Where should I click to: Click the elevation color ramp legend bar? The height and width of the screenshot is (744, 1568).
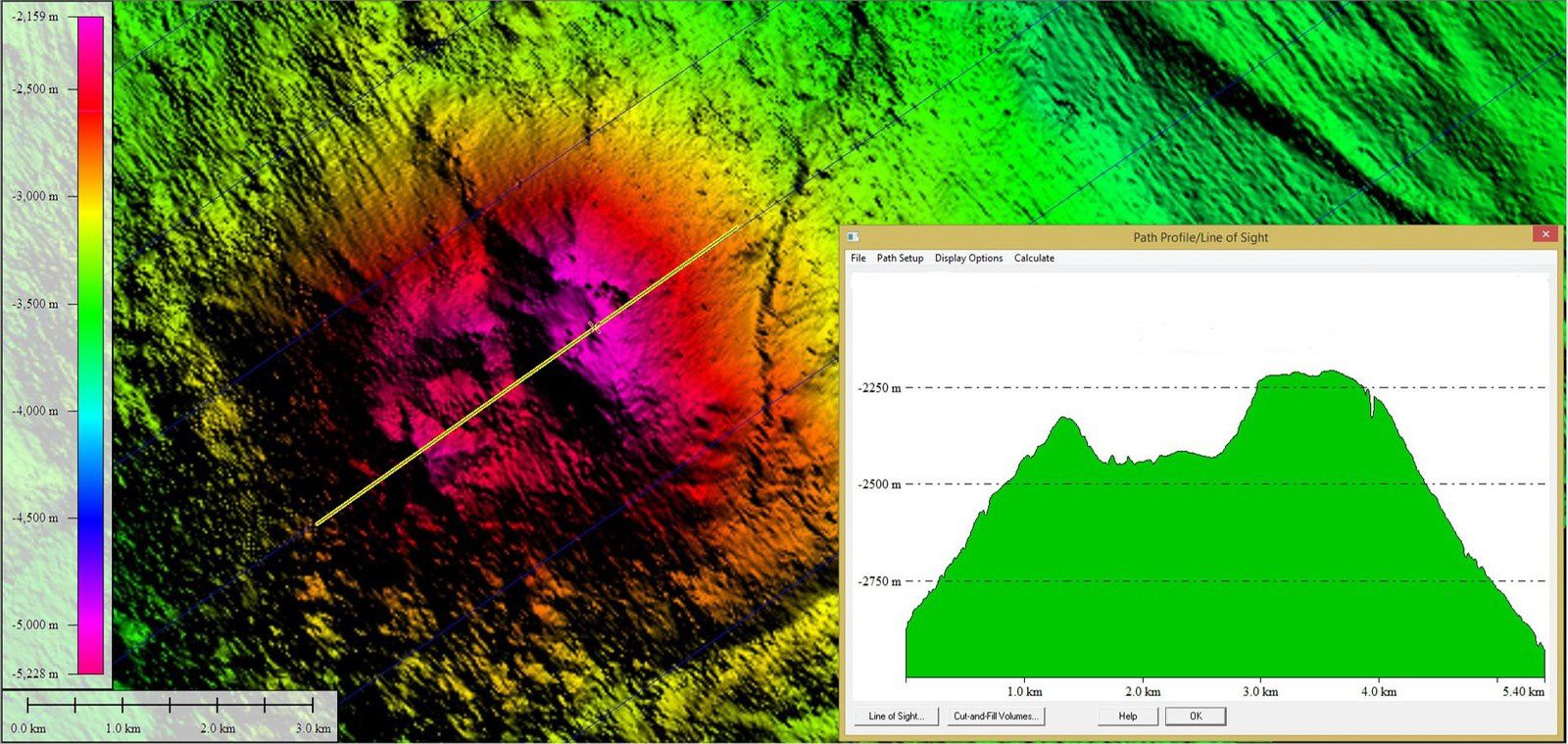point(90,345)
